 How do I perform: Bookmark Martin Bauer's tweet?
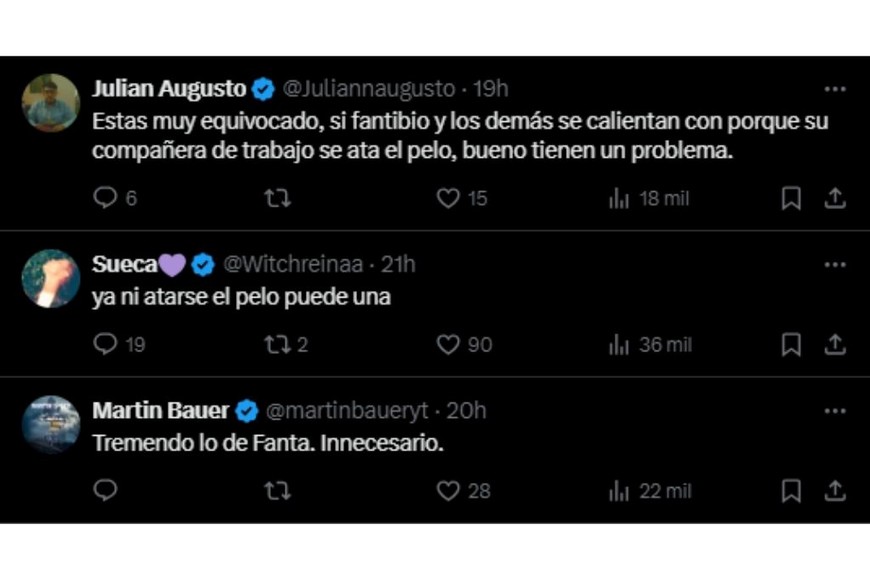tap(791, 491)
